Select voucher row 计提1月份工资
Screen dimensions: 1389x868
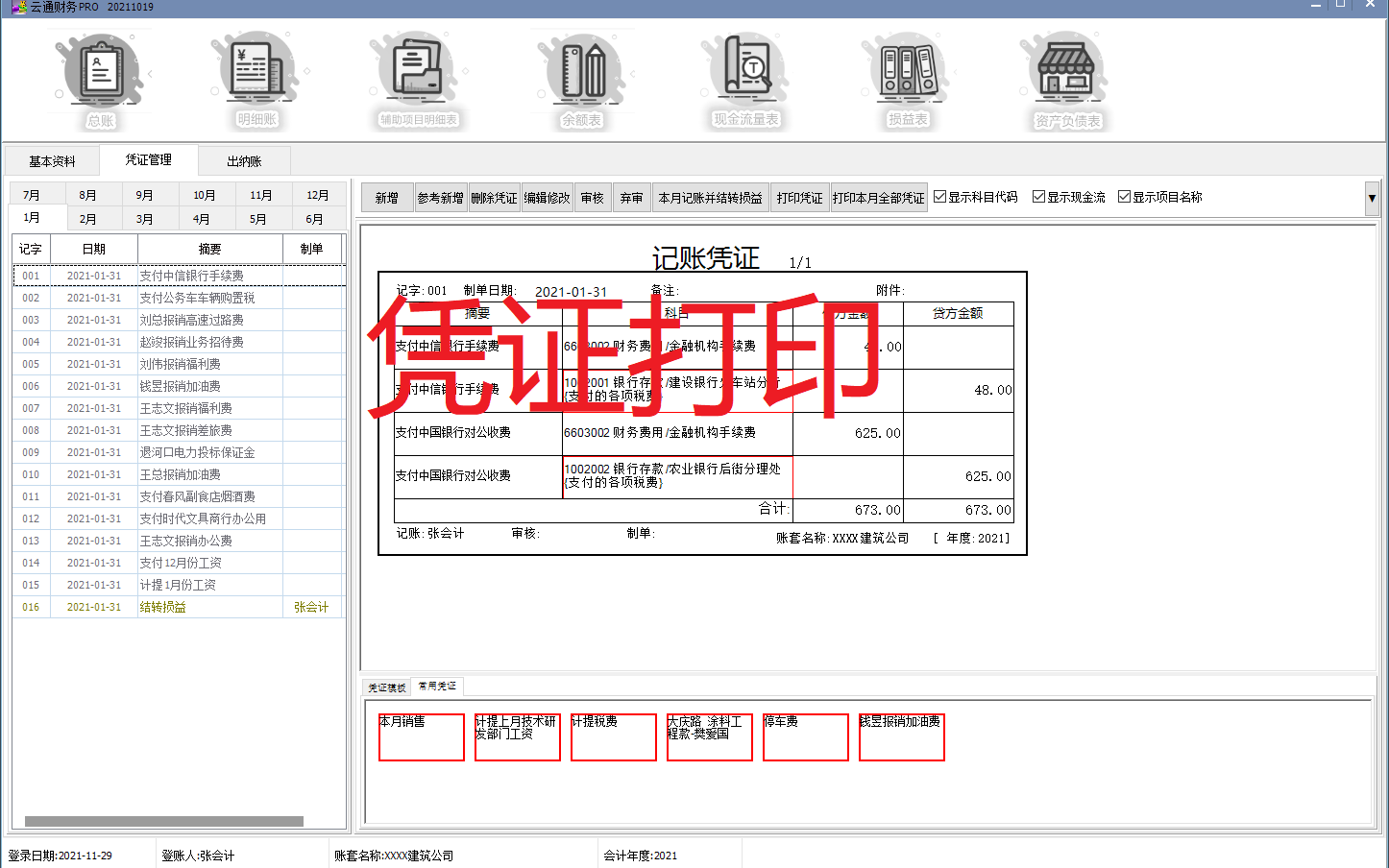(x=179, y=585)
